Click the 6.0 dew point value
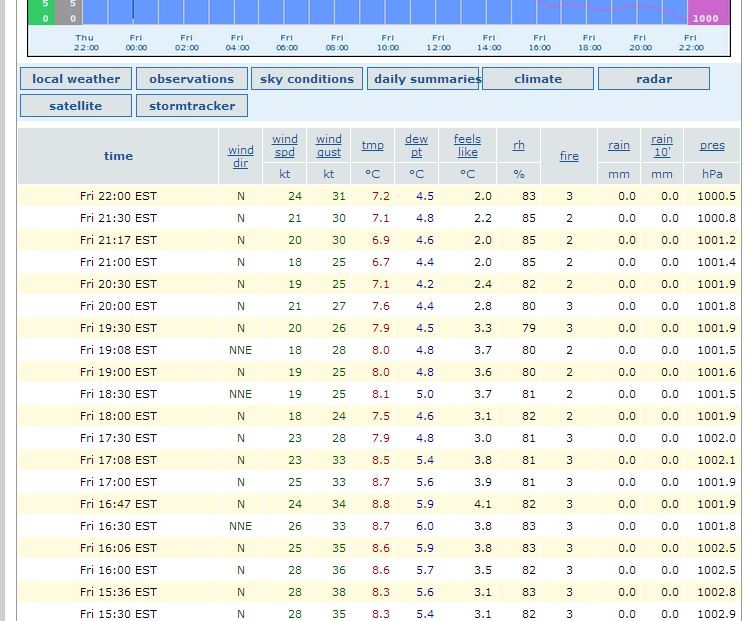 [425, 526]
